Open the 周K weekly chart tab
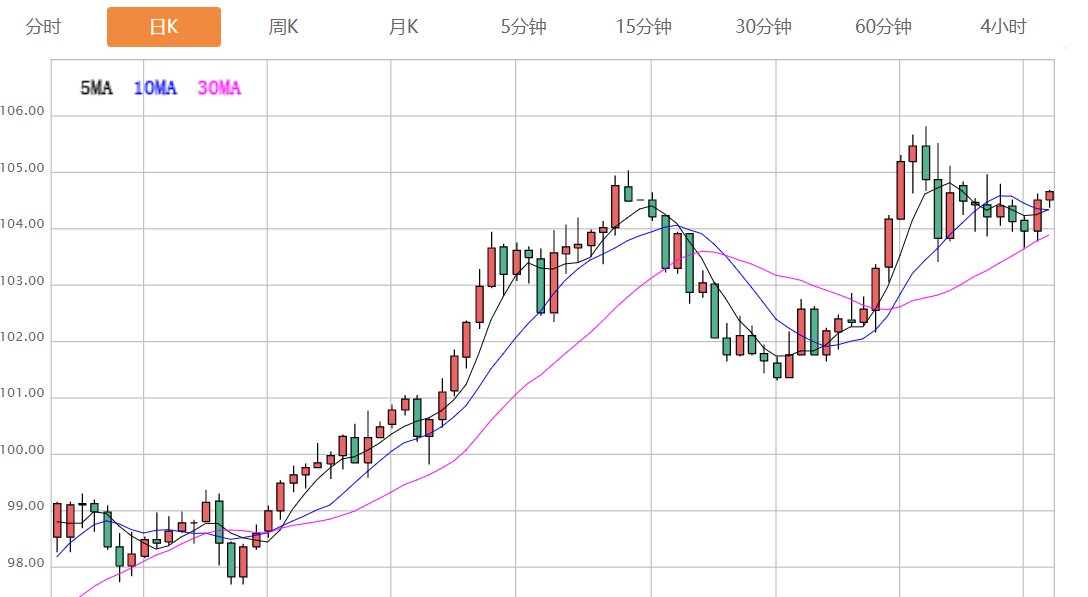1088x597 pixels. [283, 27]
